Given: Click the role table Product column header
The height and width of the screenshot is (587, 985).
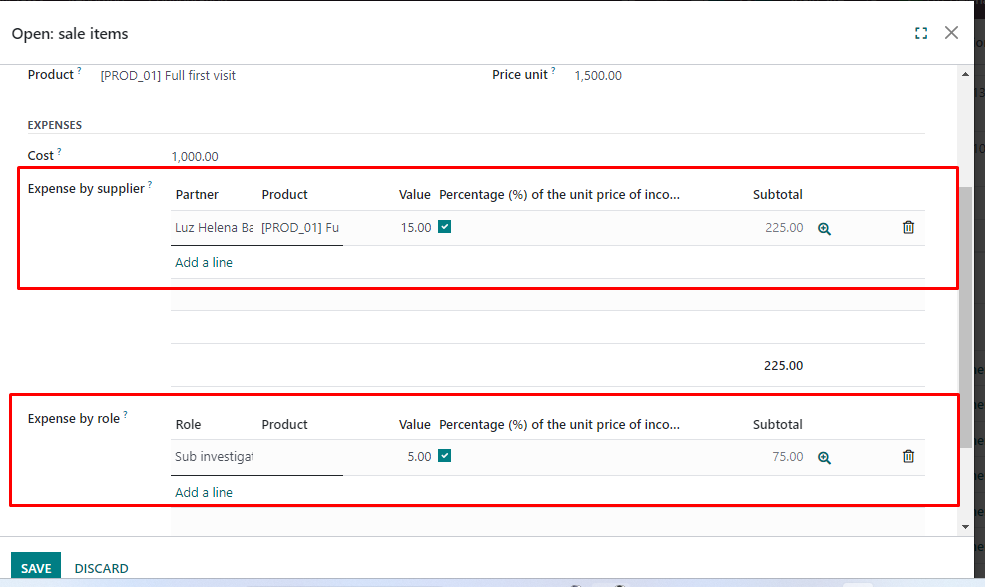Looking at the screenshot, I should pos(284,425).
